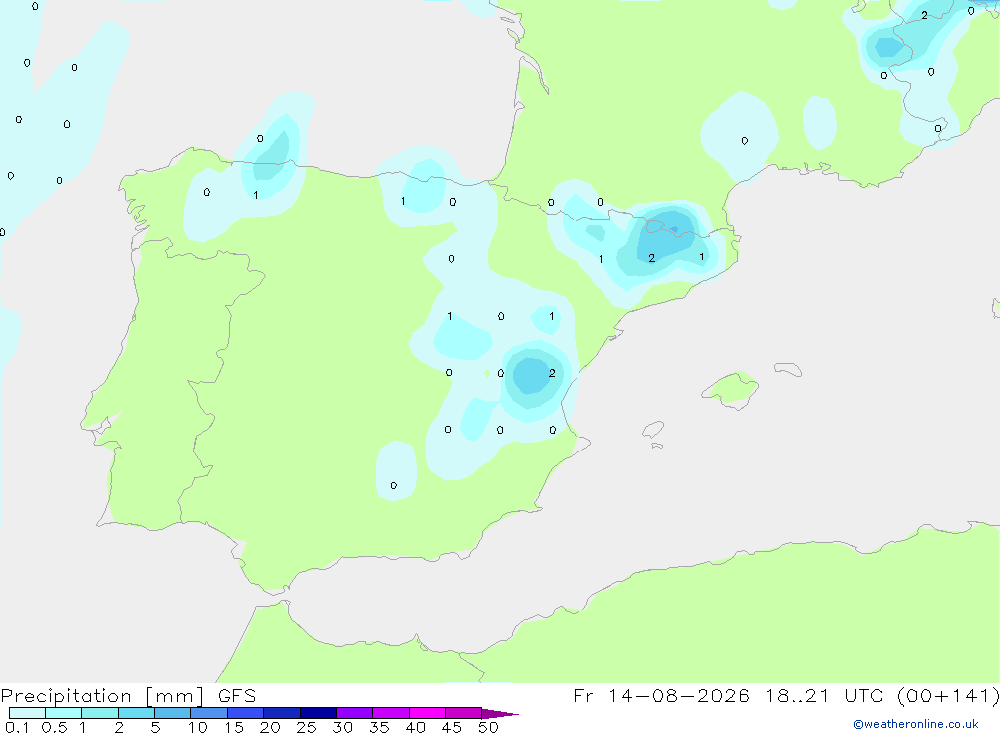
Task: Click the '20' legend scale label
Action: (270, 727)
